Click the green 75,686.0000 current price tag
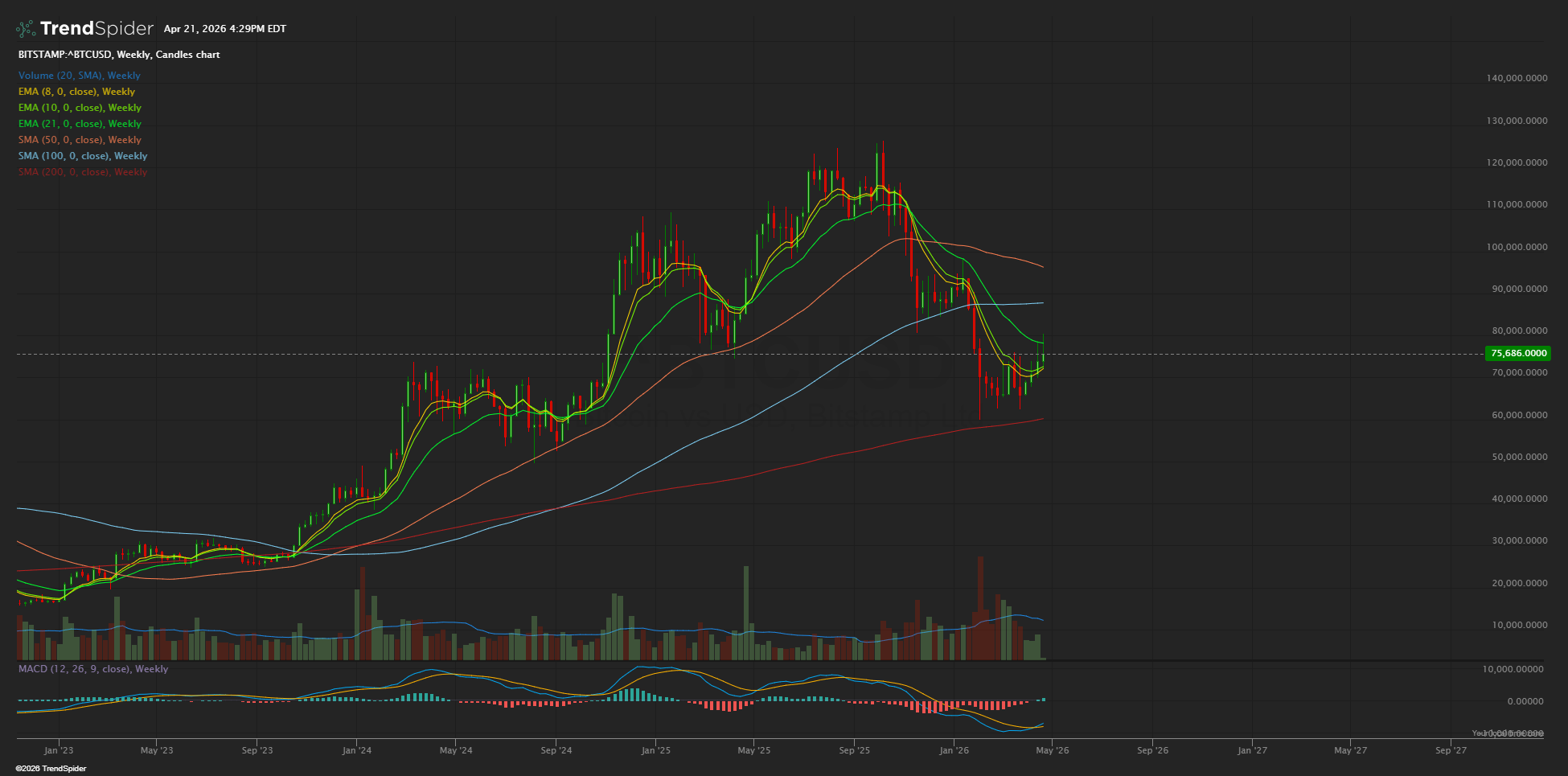This screenshot has height=776, width=1568. [x=1518, y=353]
